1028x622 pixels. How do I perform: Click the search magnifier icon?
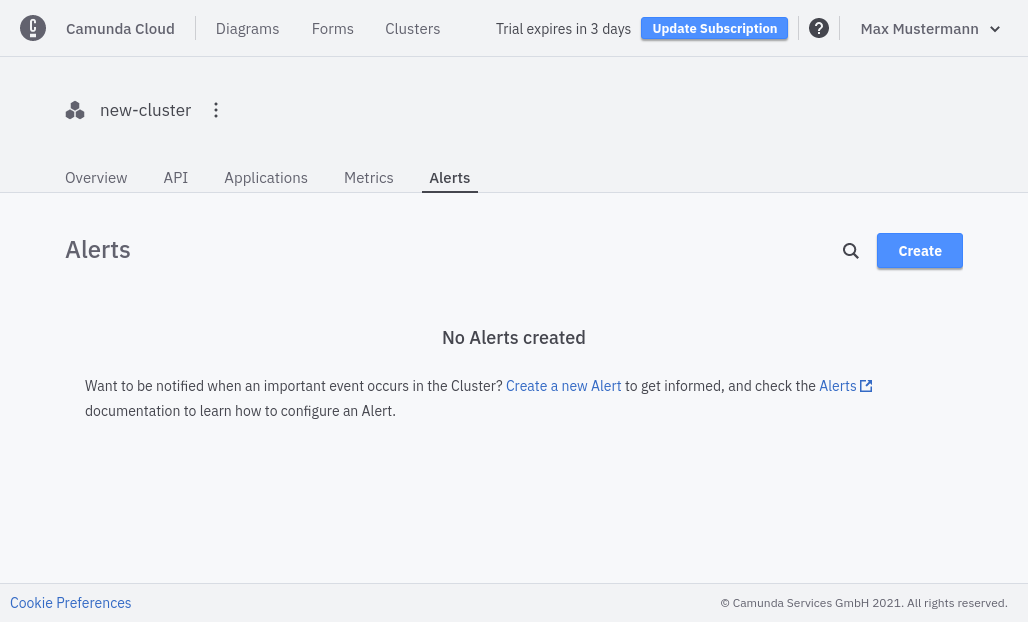coord(850,251)
